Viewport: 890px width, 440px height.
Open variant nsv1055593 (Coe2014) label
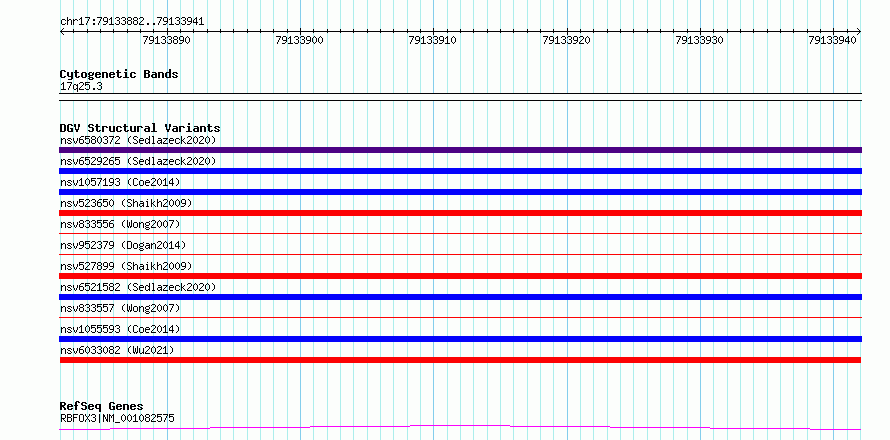[x=120, y=329]
